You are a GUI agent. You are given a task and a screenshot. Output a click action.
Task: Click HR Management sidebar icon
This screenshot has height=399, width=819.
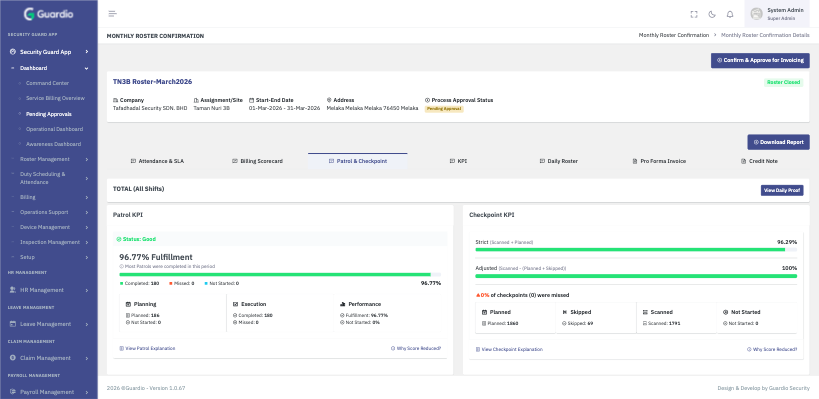coord(13,290)
